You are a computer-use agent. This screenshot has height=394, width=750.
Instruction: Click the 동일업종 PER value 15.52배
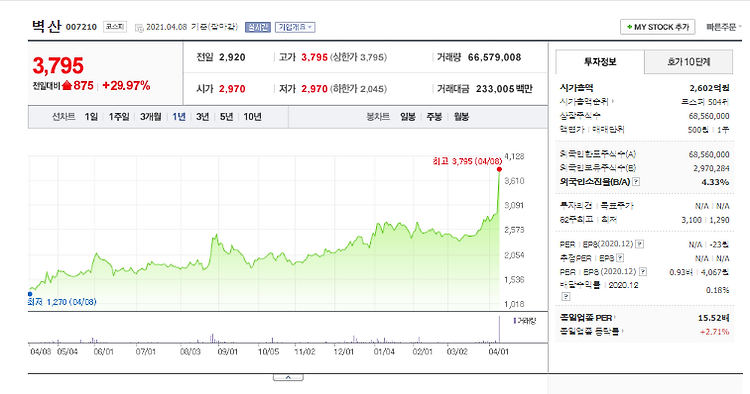tap(714, 317)
